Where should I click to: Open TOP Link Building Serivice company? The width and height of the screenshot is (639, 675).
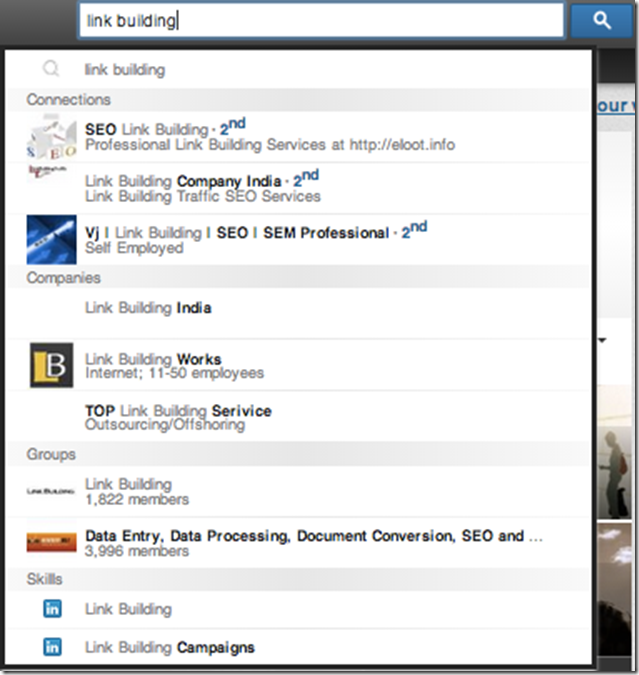(298, 417)
